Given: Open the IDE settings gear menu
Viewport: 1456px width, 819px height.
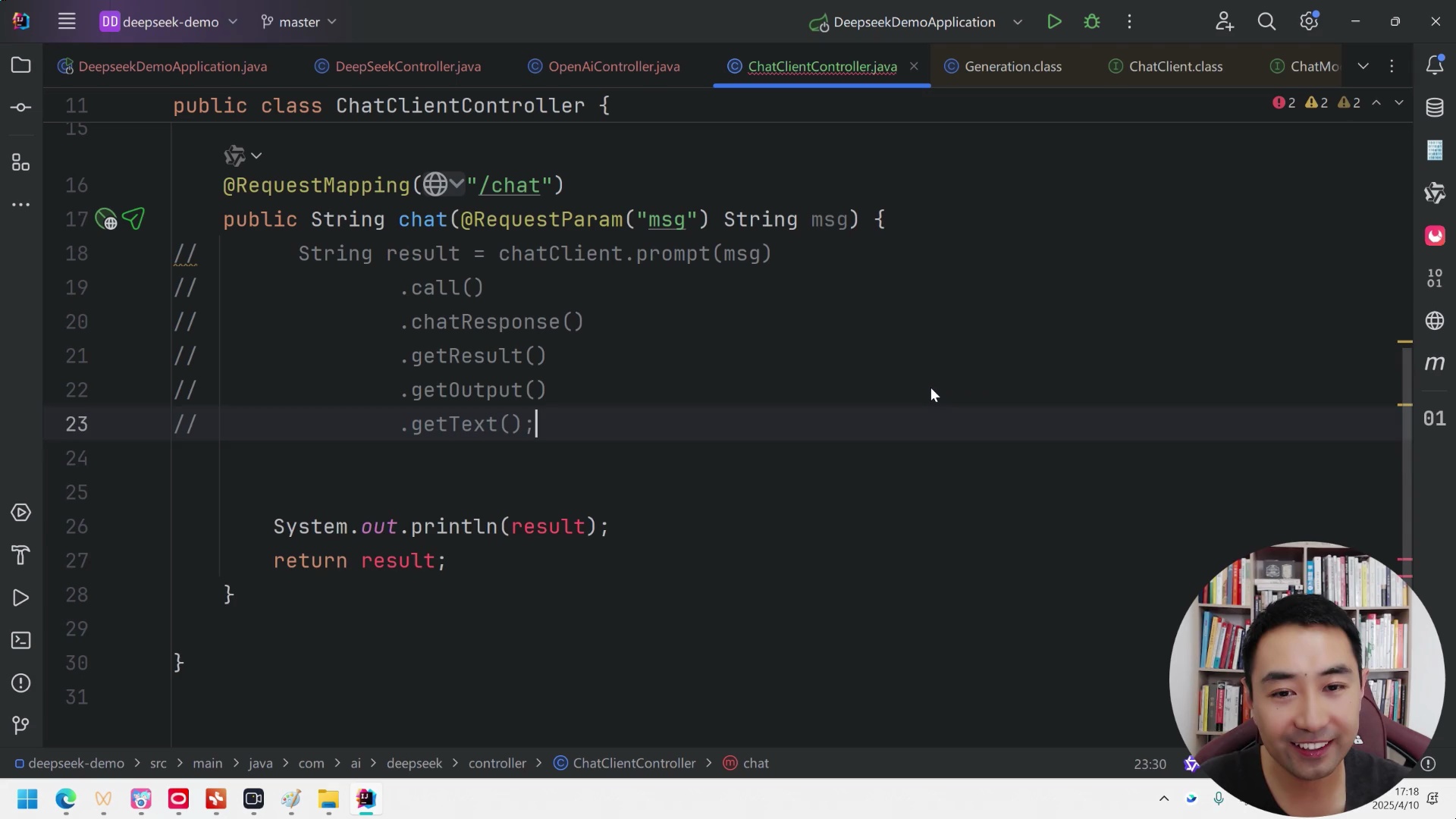Looking at the screenshot, I should pos(1308,22).
